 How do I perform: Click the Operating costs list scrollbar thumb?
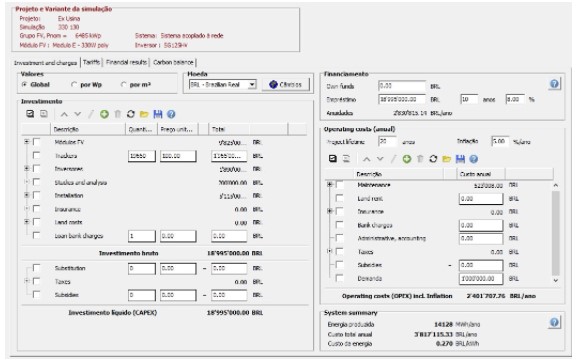coord(556,233)
